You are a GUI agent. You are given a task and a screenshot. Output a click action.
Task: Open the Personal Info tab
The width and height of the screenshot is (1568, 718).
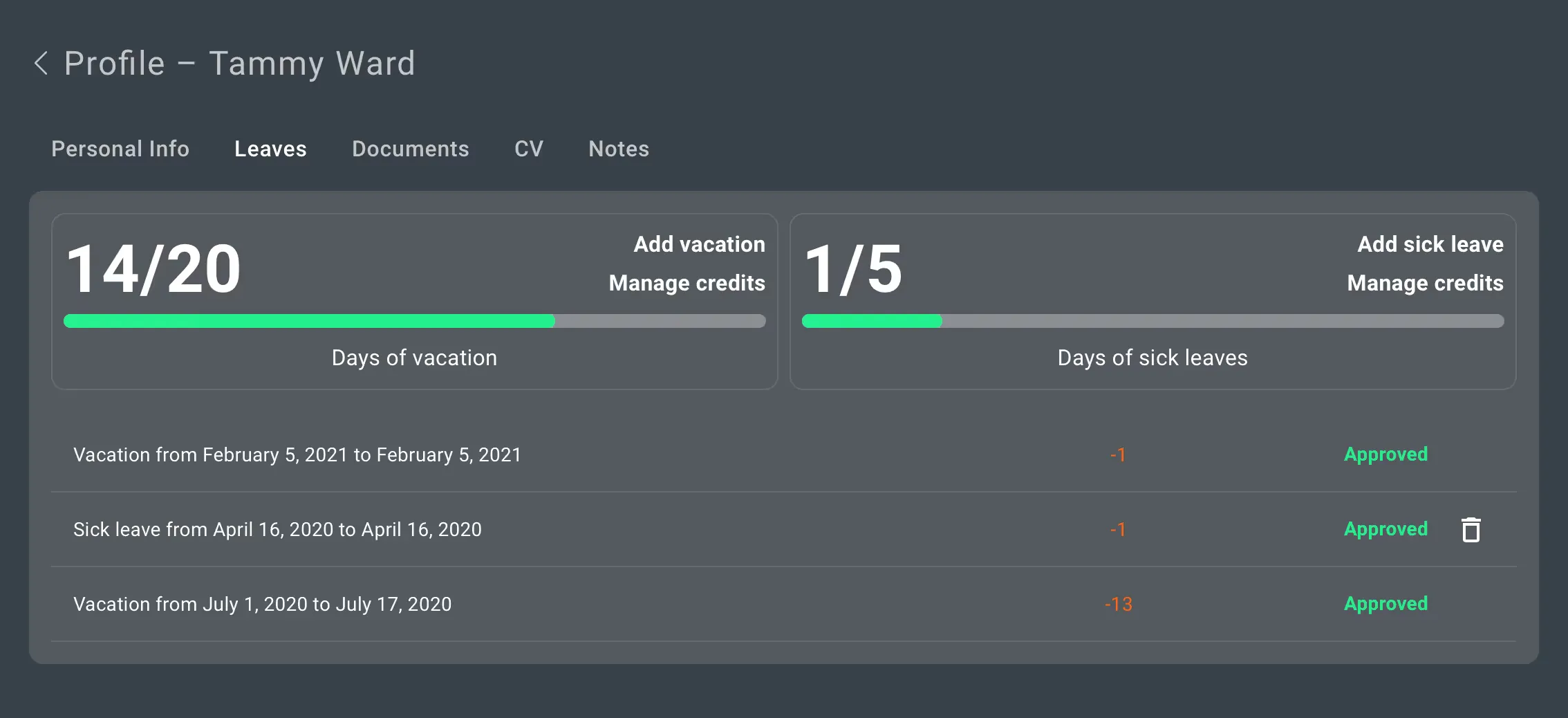[120, 149]
